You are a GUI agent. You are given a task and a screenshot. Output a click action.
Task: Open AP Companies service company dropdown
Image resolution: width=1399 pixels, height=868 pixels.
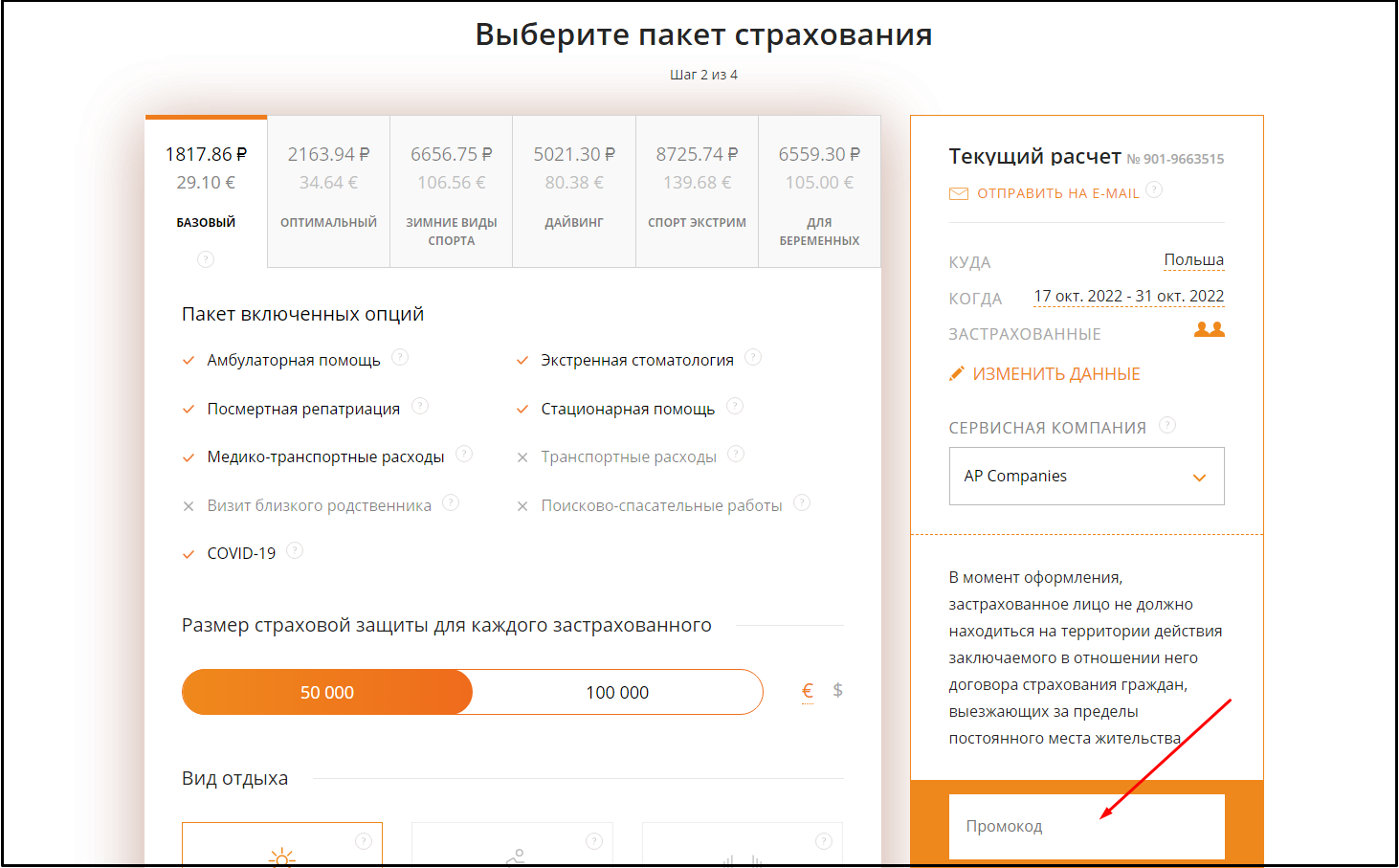[1087, 476]
